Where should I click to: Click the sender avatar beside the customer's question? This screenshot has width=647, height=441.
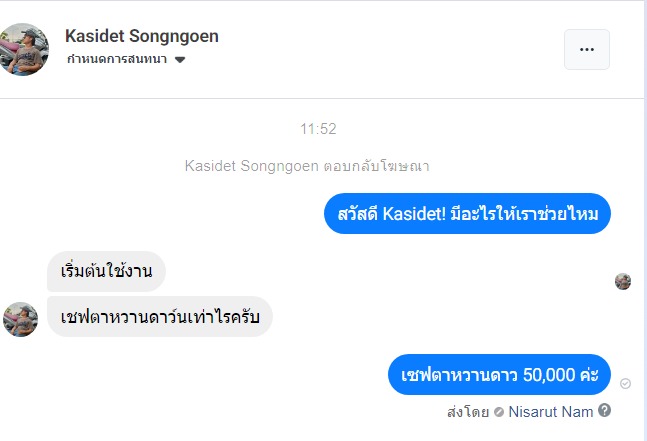coord(21,319)
